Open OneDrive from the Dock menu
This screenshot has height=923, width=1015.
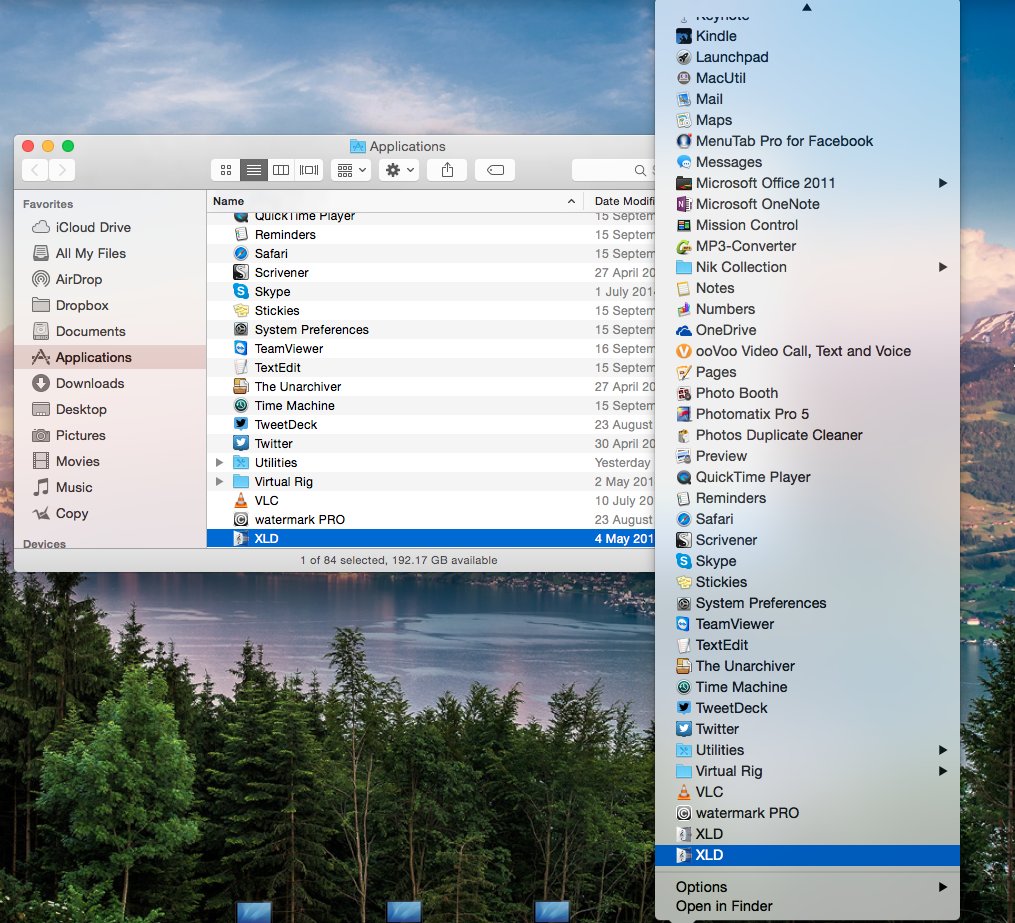tap(807, 330)
